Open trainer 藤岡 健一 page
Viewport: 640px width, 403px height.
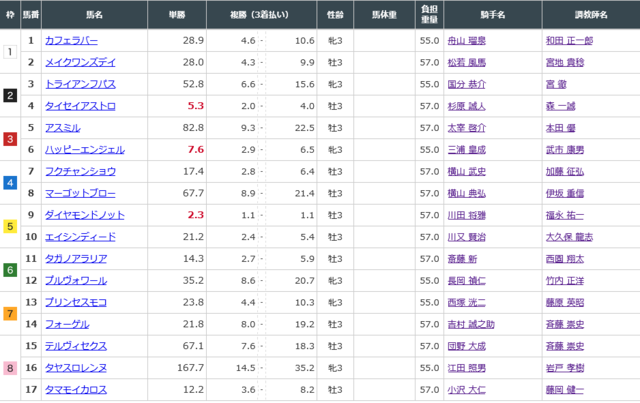(x=565, y=389)
